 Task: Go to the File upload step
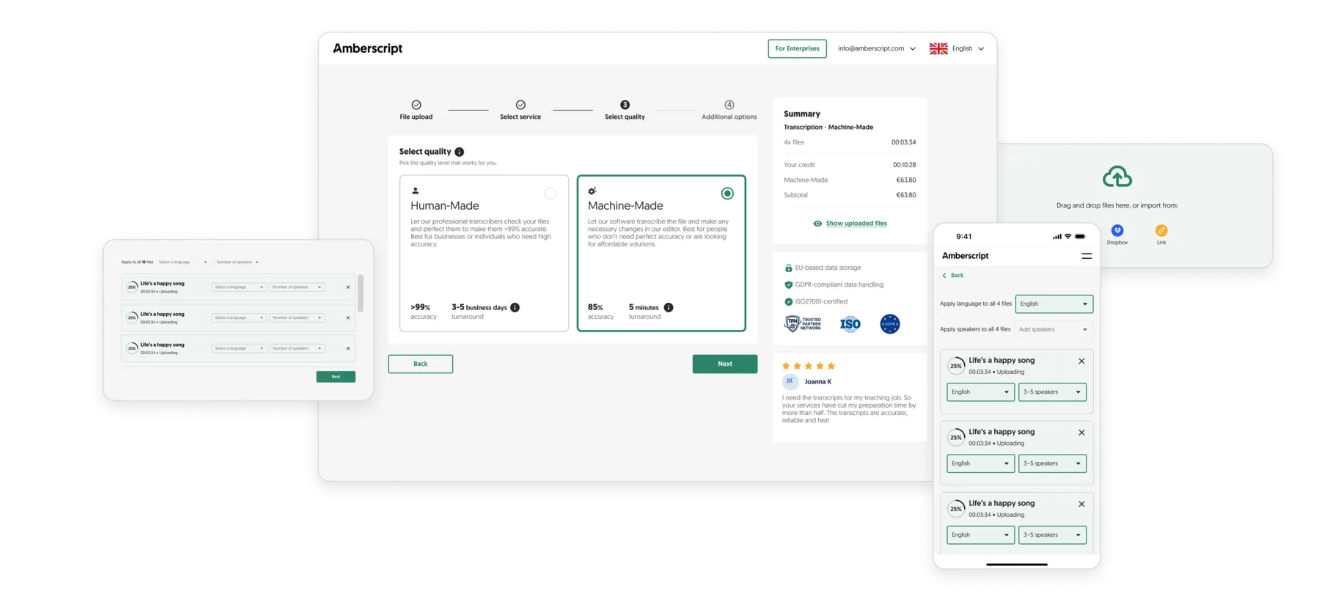pos(416,110)
